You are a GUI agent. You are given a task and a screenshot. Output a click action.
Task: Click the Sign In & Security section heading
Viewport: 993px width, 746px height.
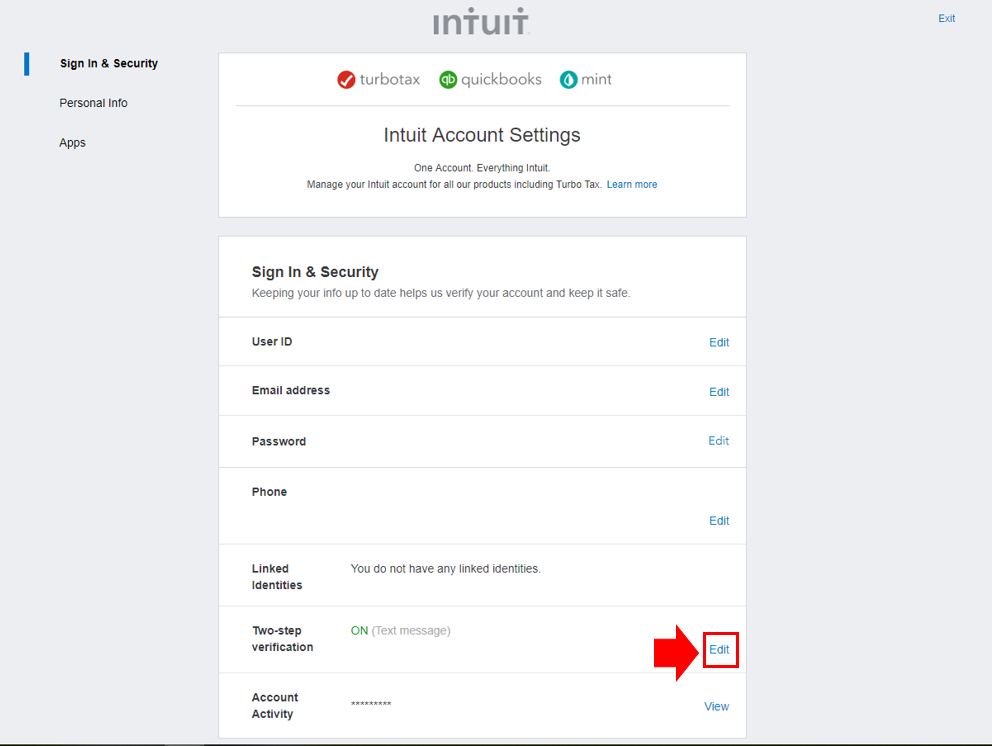[315, 272]
